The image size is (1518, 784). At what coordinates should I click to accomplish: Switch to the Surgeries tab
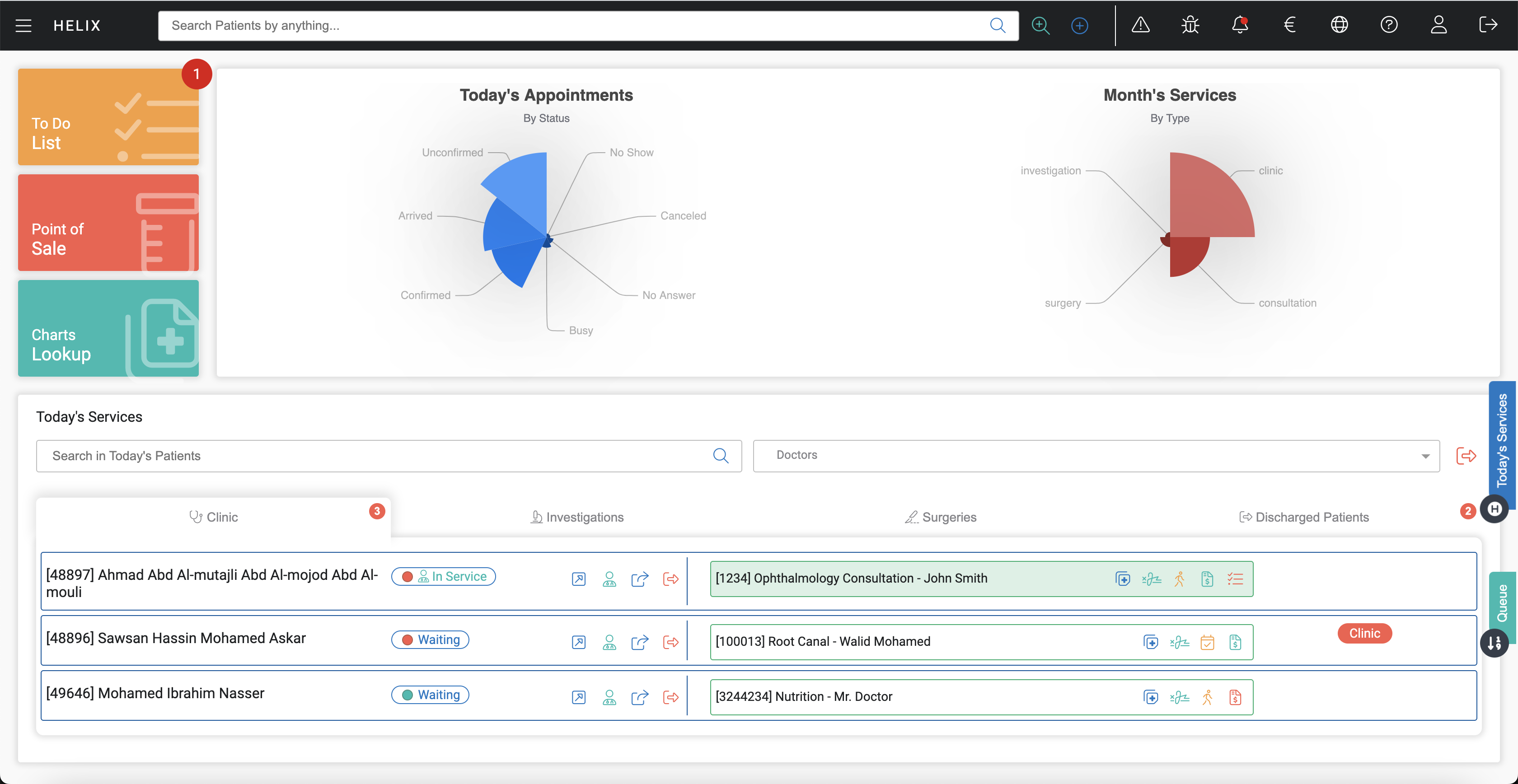(941, 517)
